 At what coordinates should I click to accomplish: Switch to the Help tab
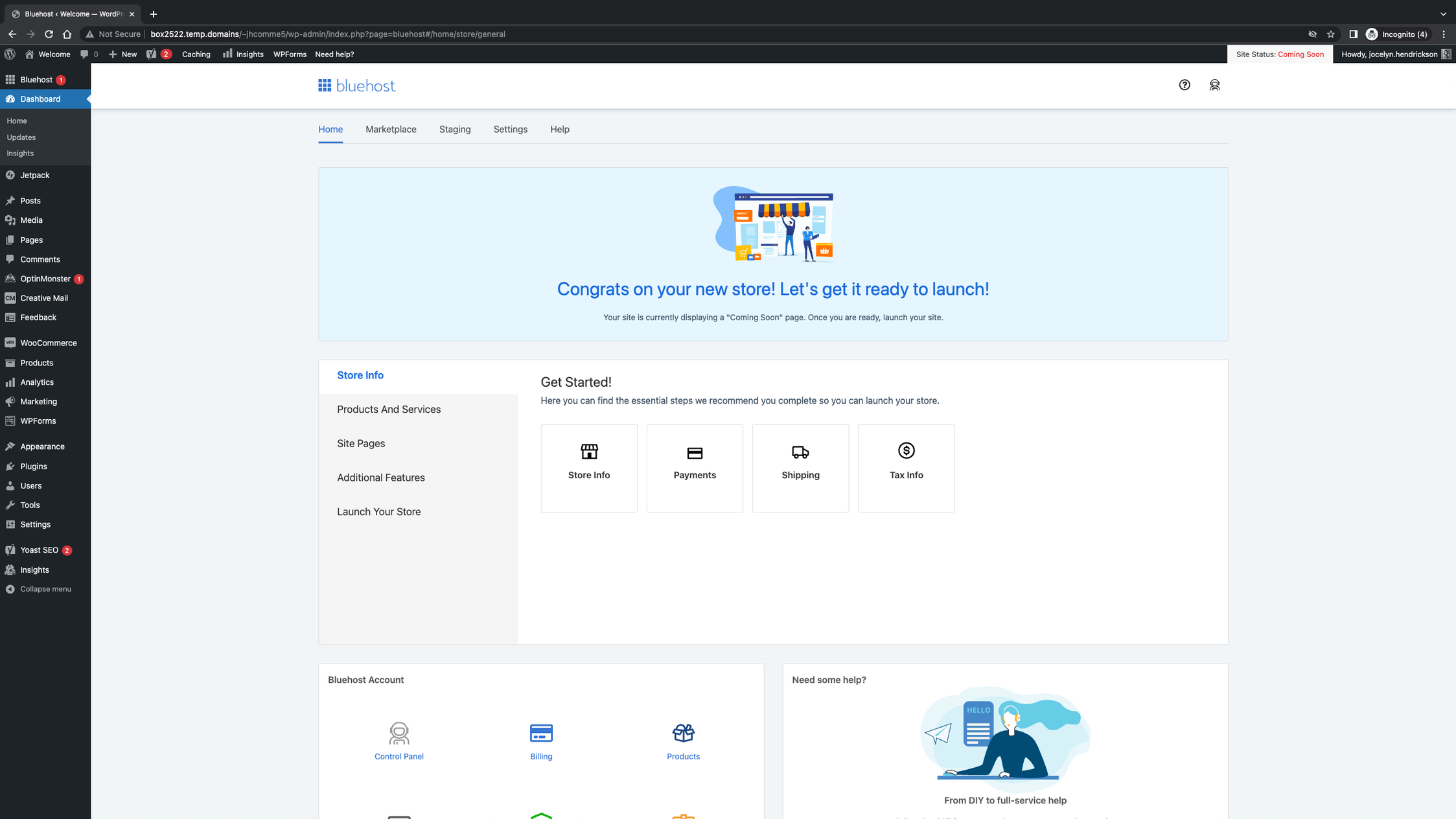[x=560, y=130]
